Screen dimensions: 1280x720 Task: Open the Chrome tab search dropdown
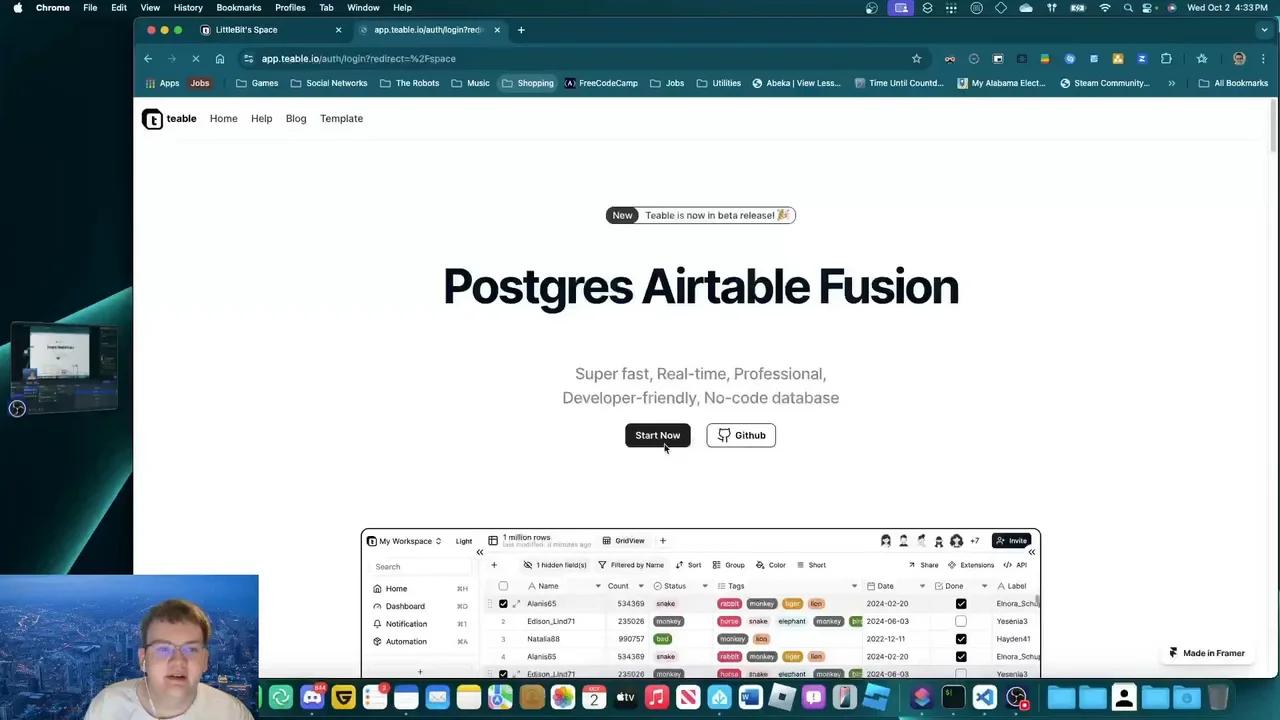coord(1264,30)
